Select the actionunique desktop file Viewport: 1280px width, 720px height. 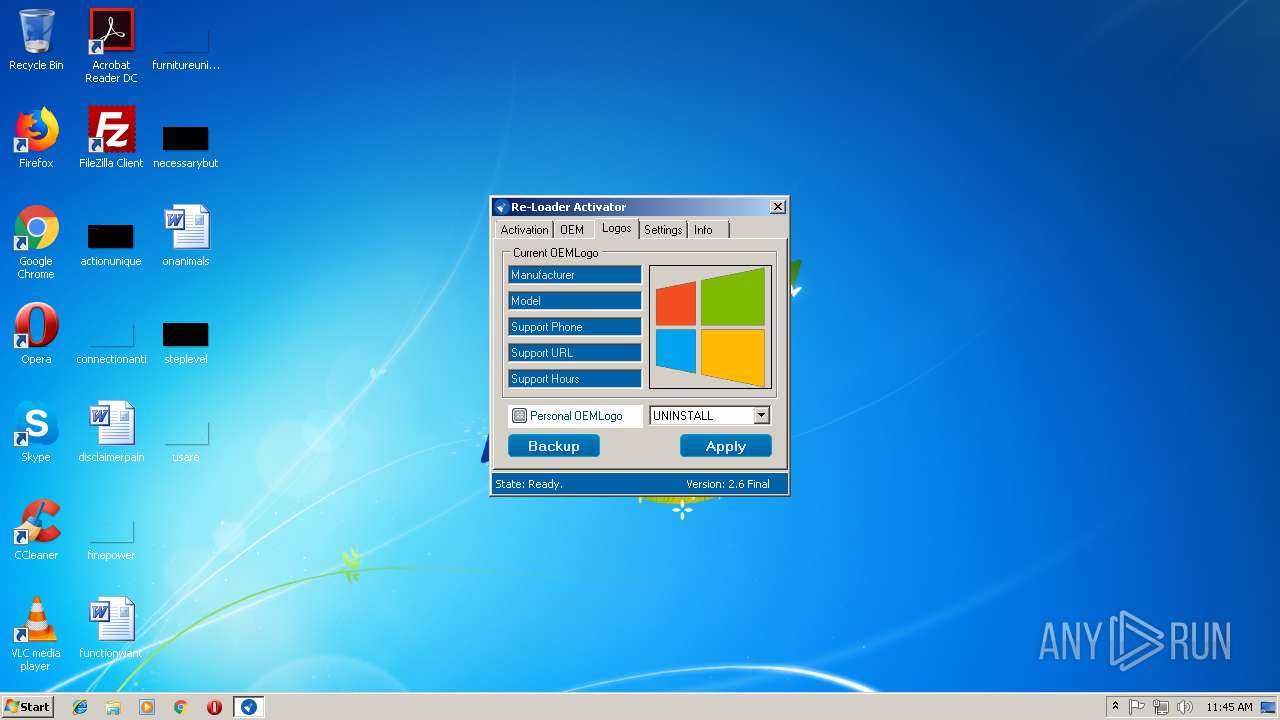[x=111, y=244]
